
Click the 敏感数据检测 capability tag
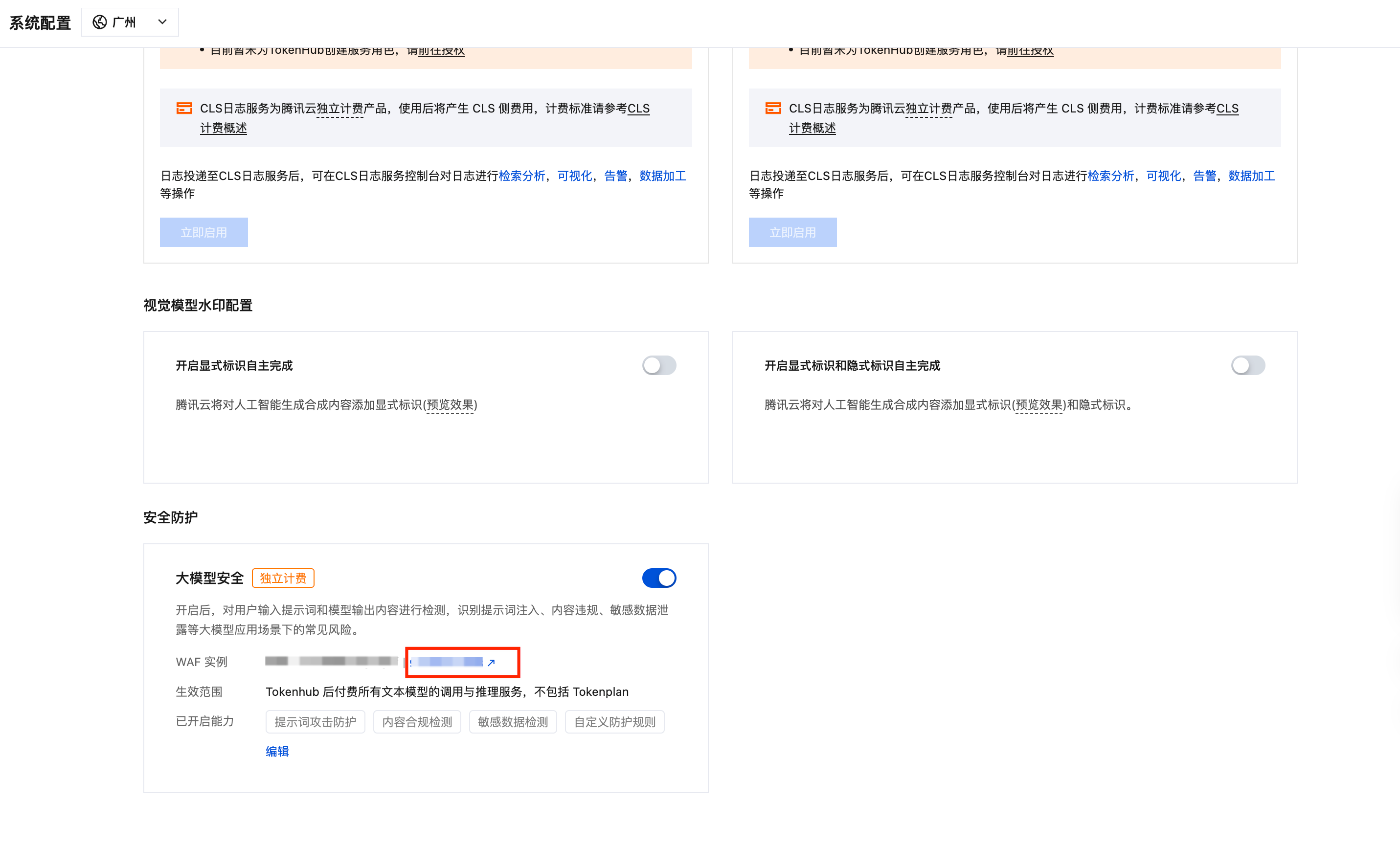click(513, 722)
